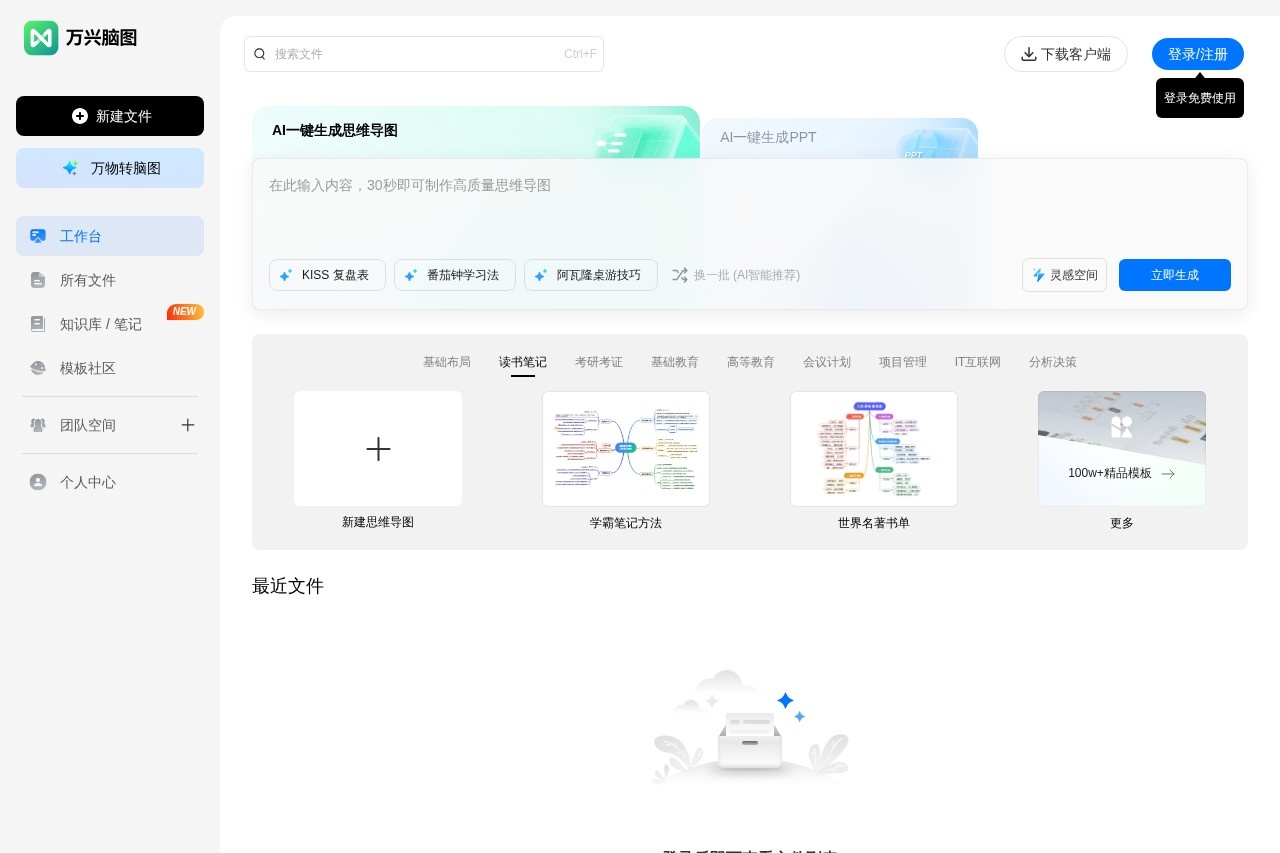The image size is (1280, 853).
Task: Switch to 基础布局 templates
Action: pyautogui.click(x=447, y=362)
